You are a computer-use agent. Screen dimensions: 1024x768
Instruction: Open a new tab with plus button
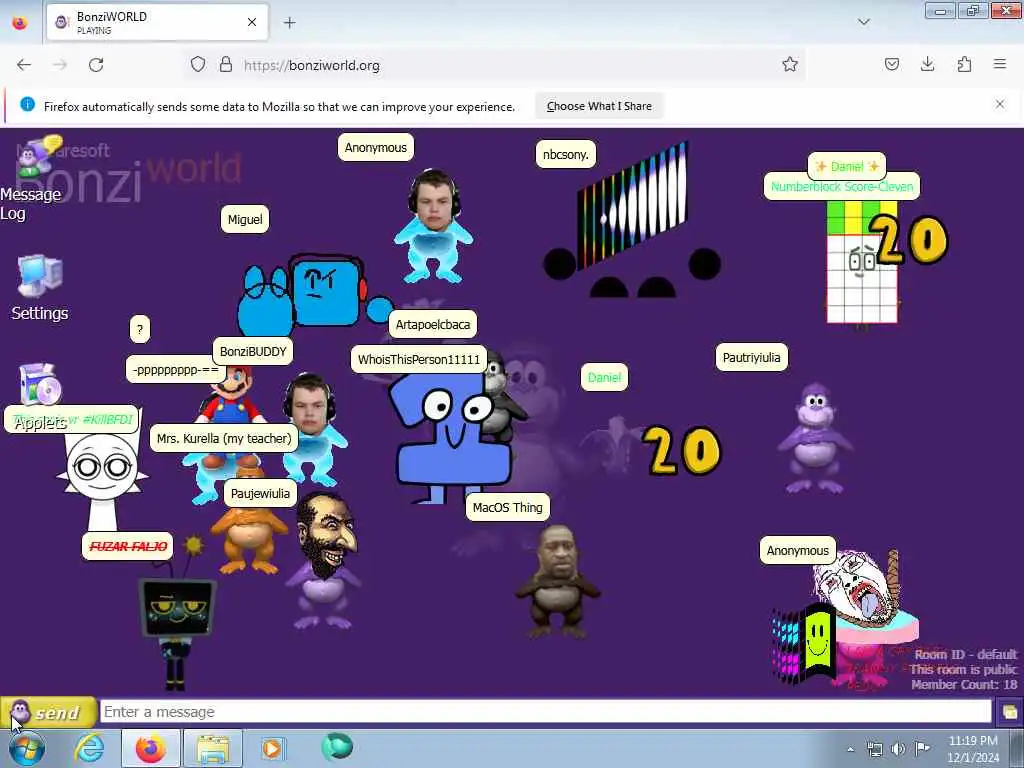click(x=289, y=23)
